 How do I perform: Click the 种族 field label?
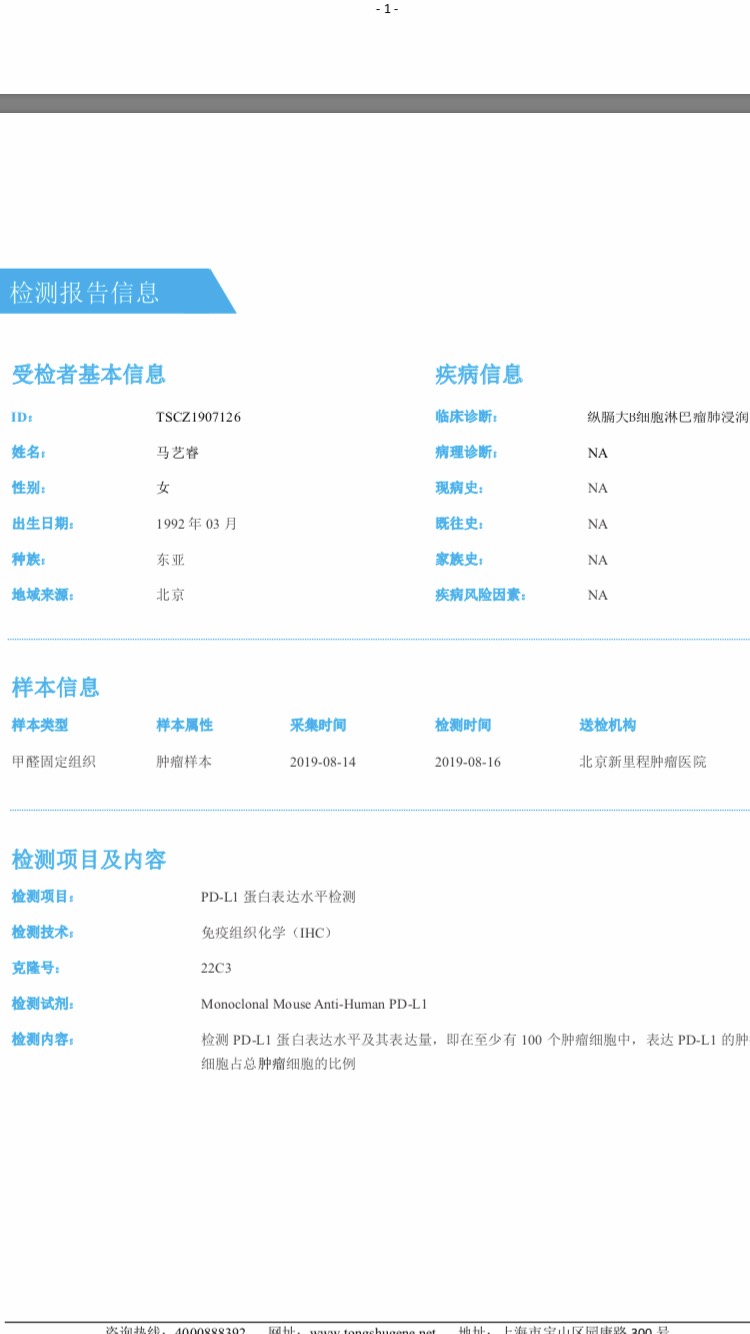[29, 560]
